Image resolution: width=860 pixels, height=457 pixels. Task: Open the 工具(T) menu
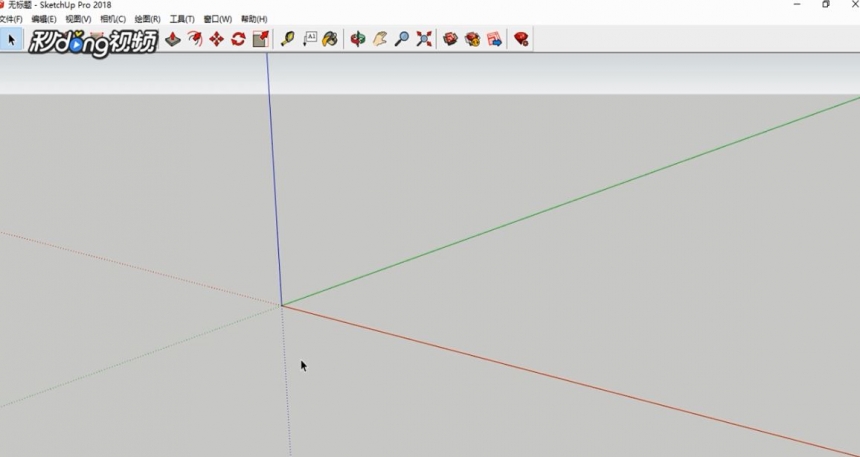point(182,19)
